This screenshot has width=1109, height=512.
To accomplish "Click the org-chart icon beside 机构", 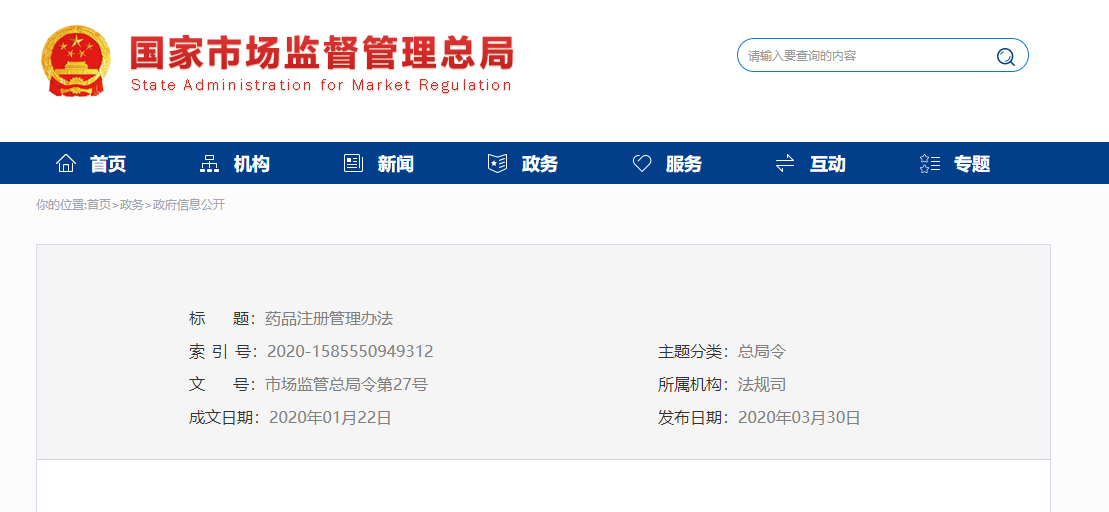I will [x=209, y=164].
